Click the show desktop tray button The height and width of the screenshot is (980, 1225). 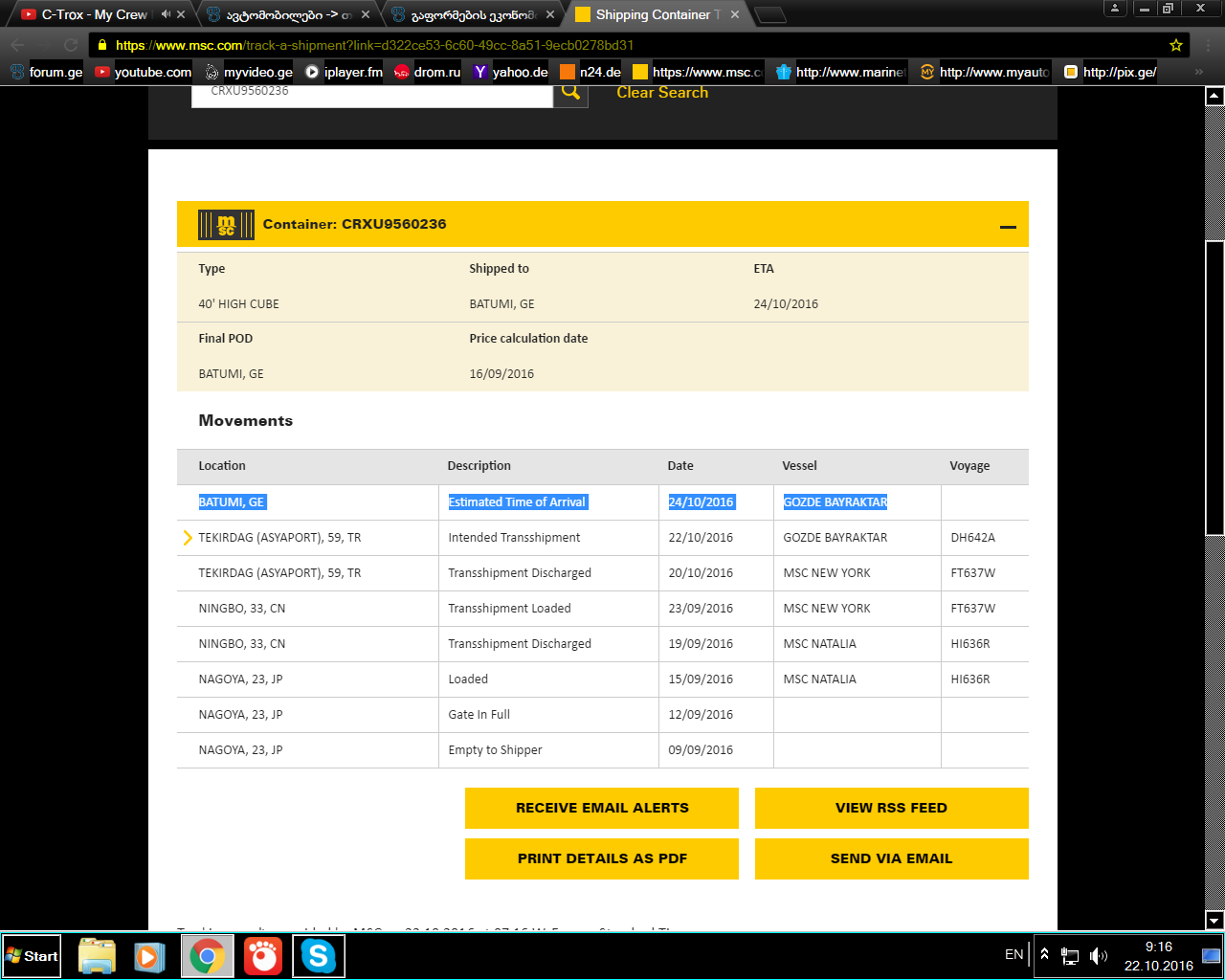tap(1212, 955)
